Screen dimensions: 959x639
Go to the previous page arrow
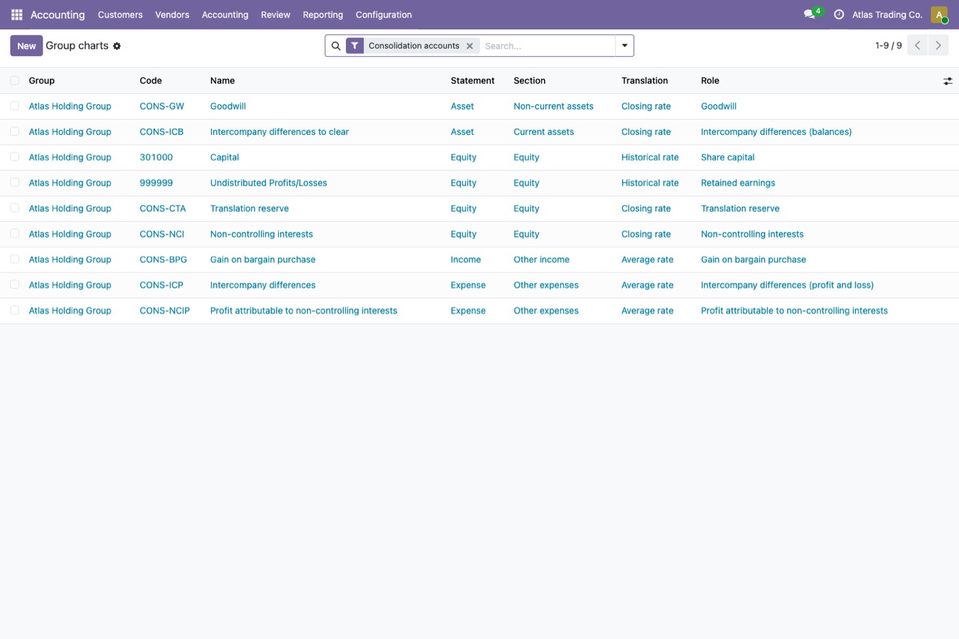click(917, 45)
